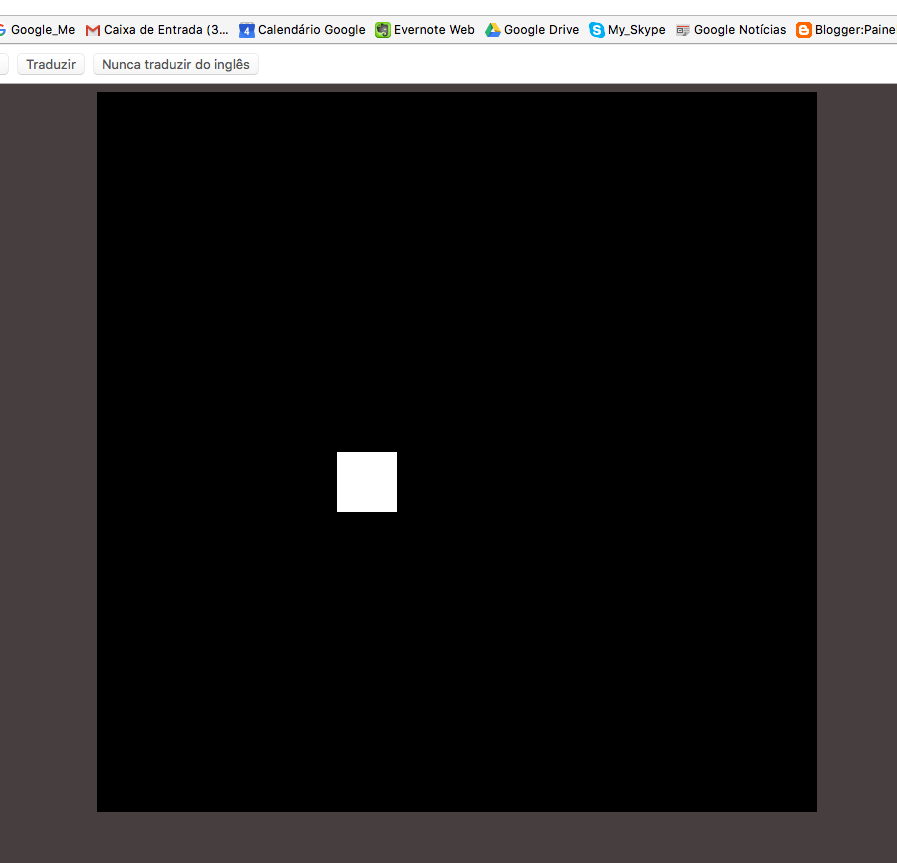Click the Google G icon beside Google_Me
Viewport: 897px width, 863px height.
click(x=3, y=30)
